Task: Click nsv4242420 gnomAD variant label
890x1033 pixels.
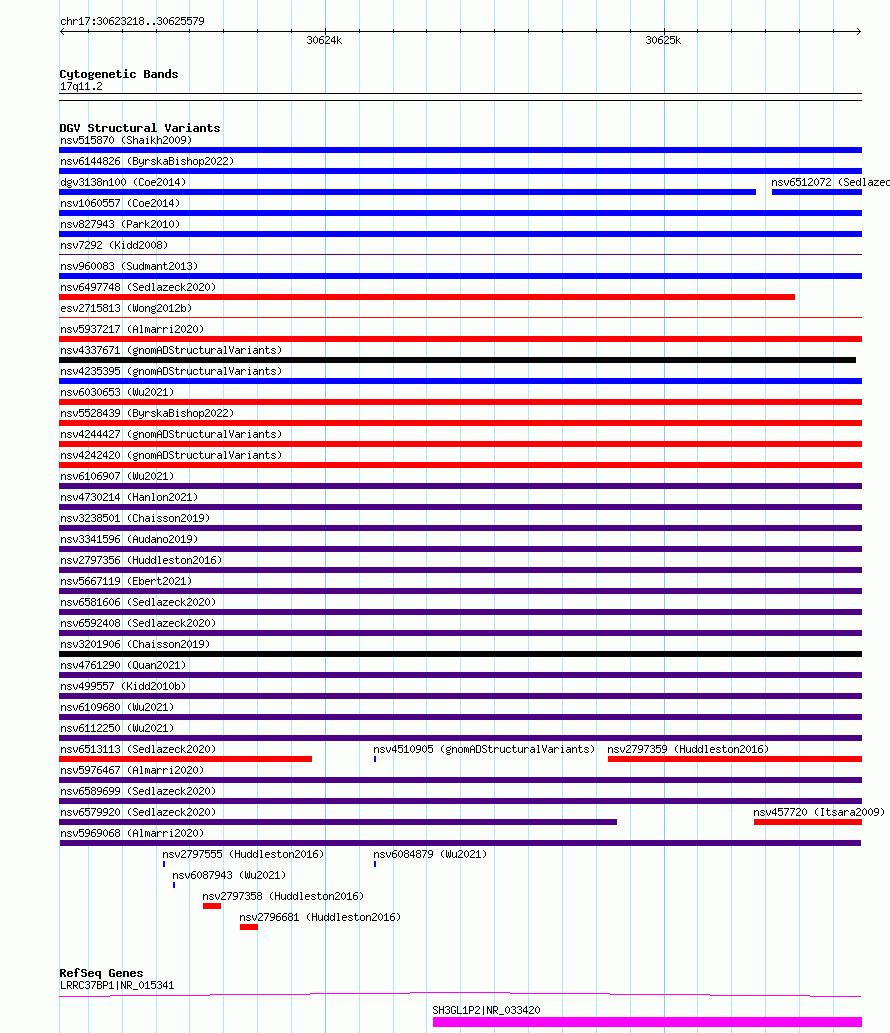Action: tap(171, 457)
